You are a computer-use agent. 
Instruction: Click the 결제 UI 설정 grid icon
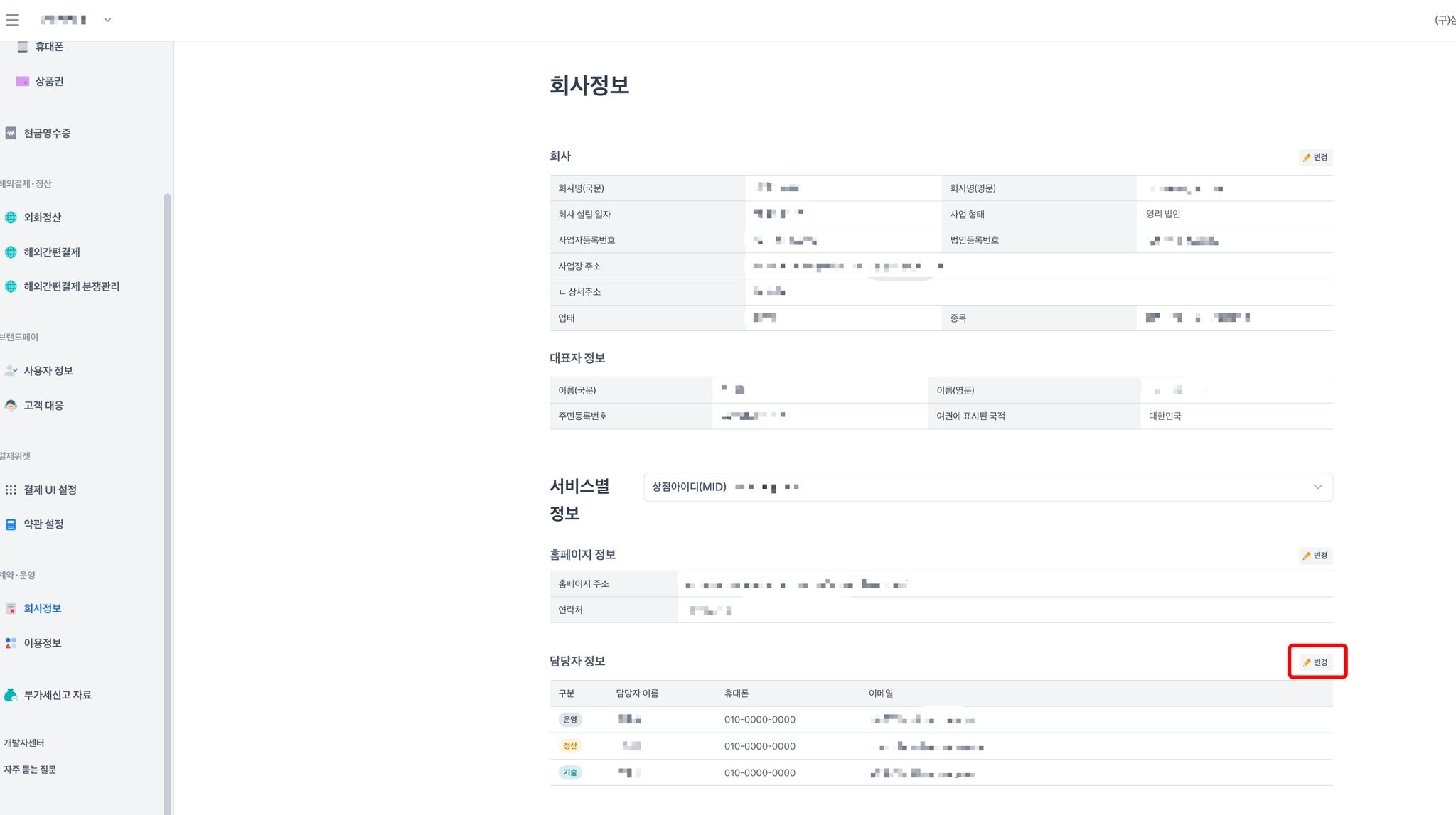[11, 490]
